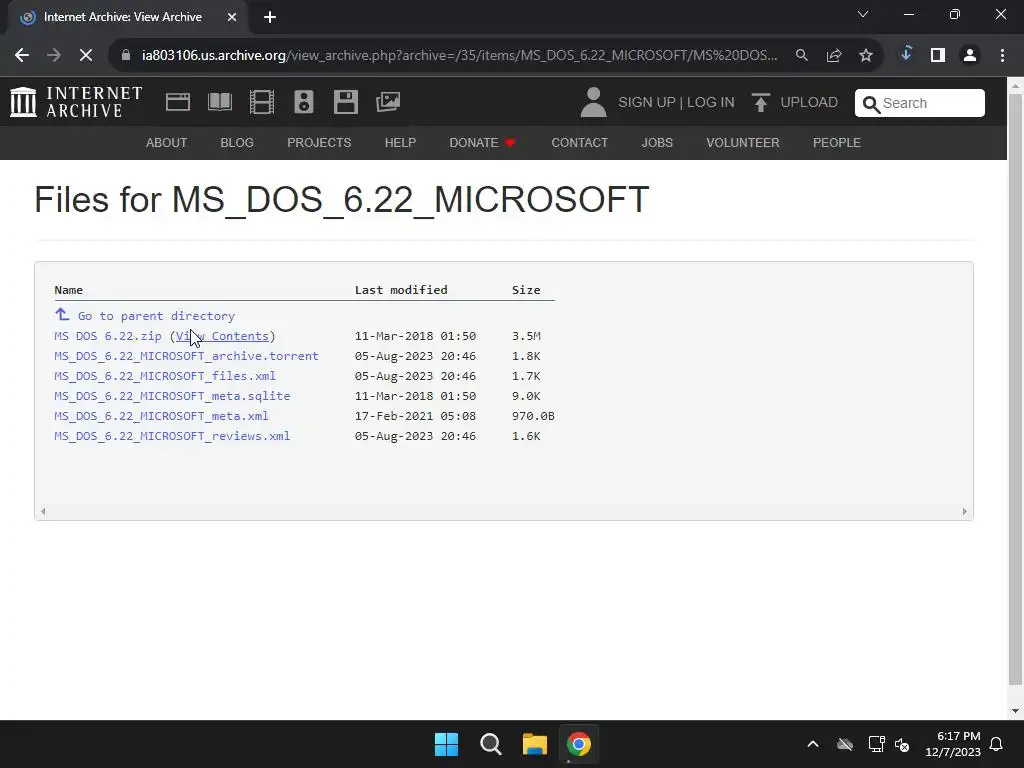The width and height of the screenshot is (1024, 768).
Task: Click the browser forward arrow
Action: pos(54,56)
